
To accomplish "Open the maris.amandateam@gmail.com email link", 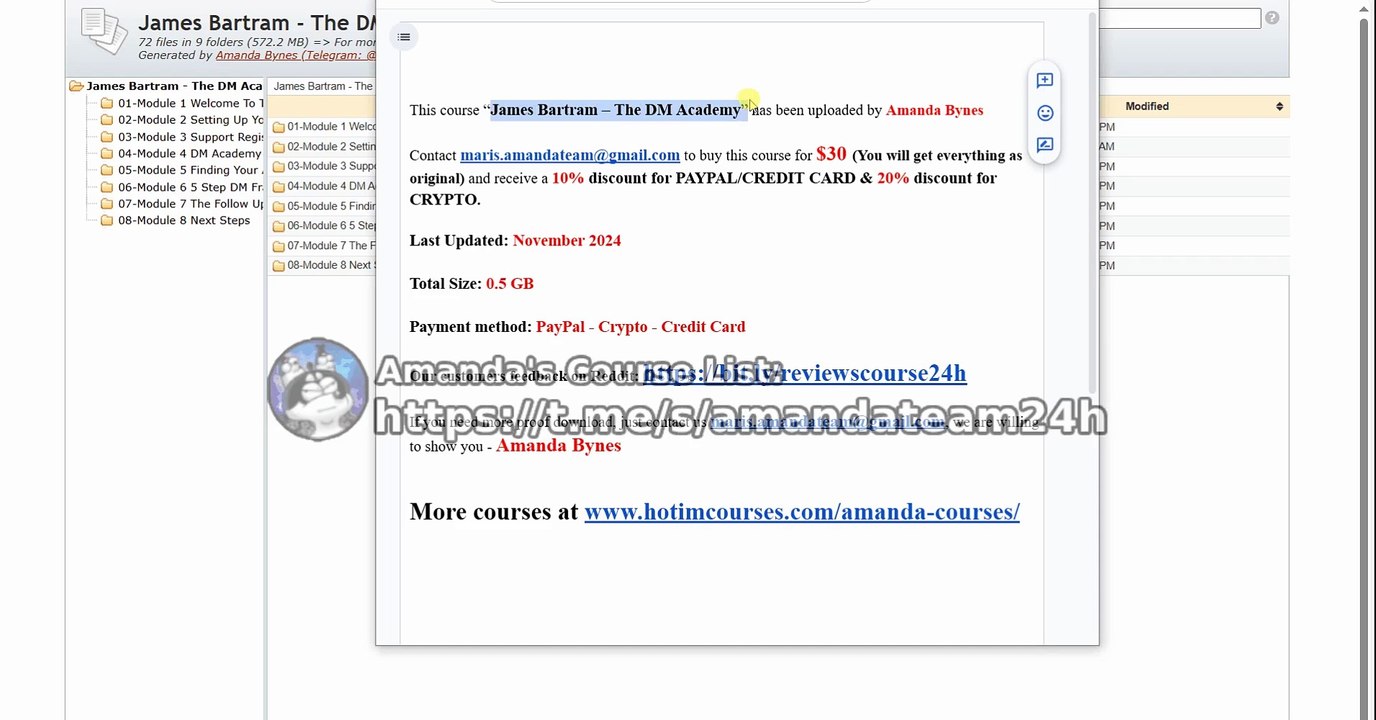I will (570, 155).
